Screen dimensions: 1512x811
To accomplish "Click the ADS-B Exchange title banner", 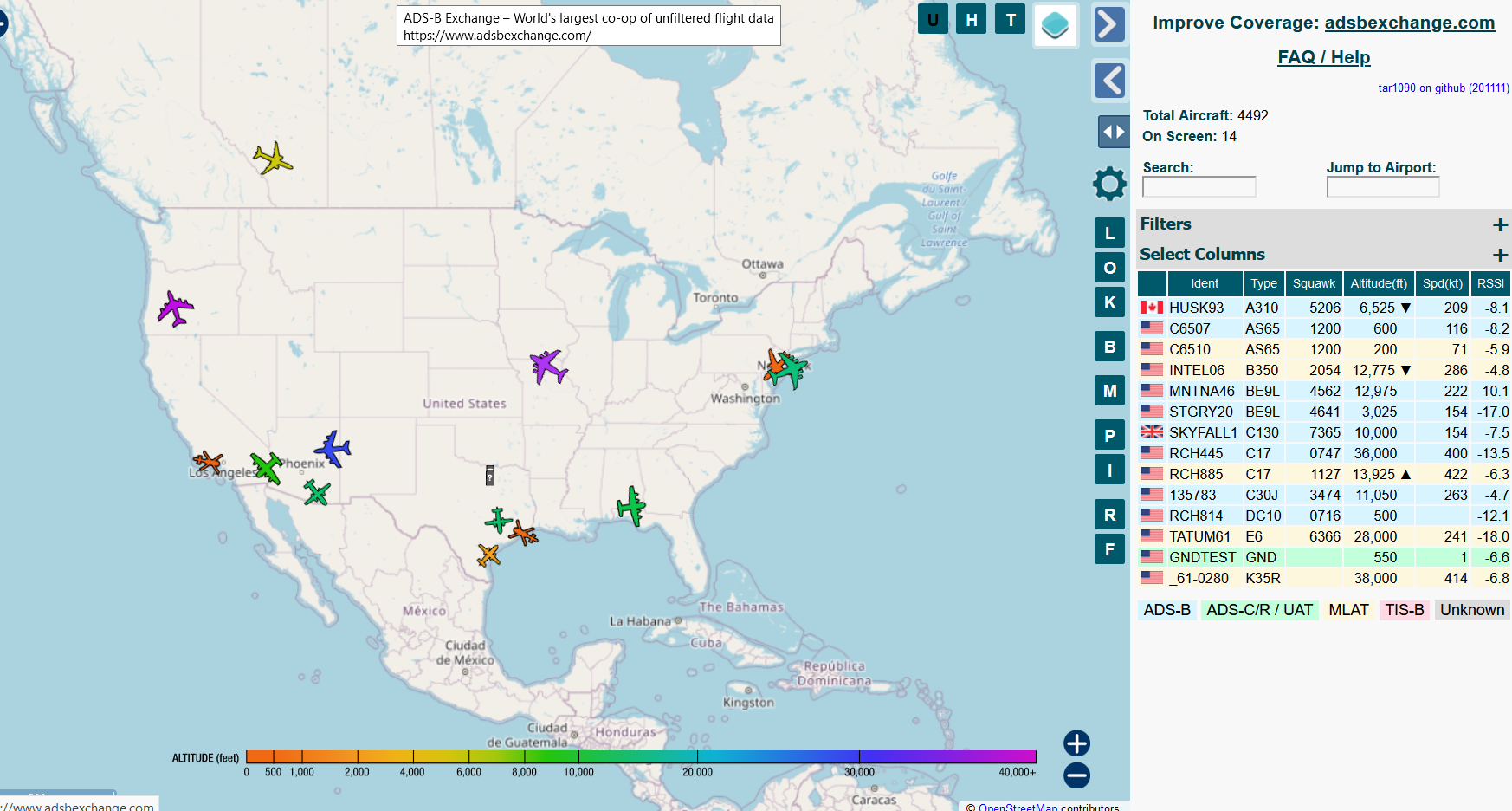I will [x=589, y=26].
